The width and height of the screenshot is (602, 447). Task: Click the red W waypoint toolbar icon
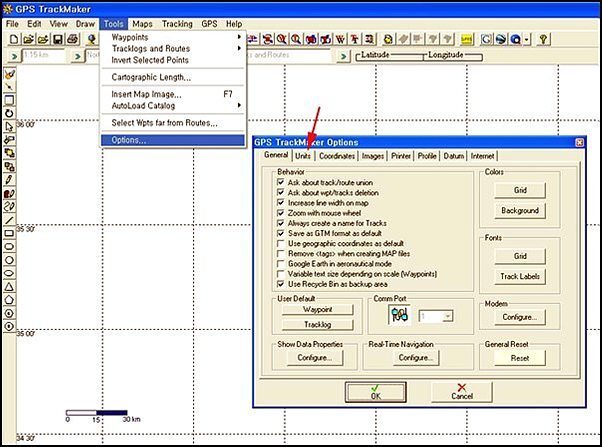340,39
